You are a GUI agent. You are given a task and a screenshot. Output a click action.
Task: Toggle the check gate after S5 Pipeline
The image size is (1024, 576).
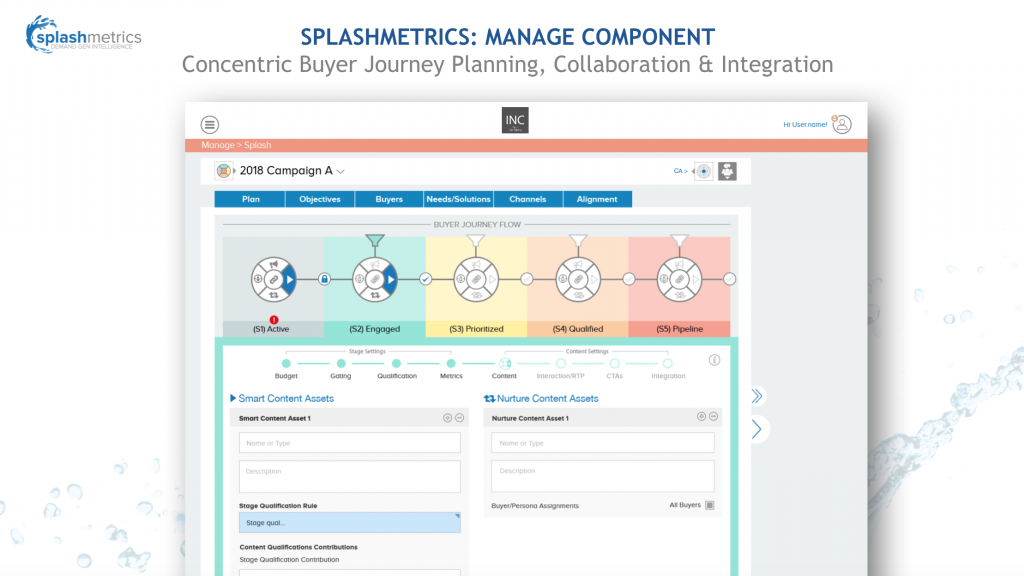coord(729,279)
